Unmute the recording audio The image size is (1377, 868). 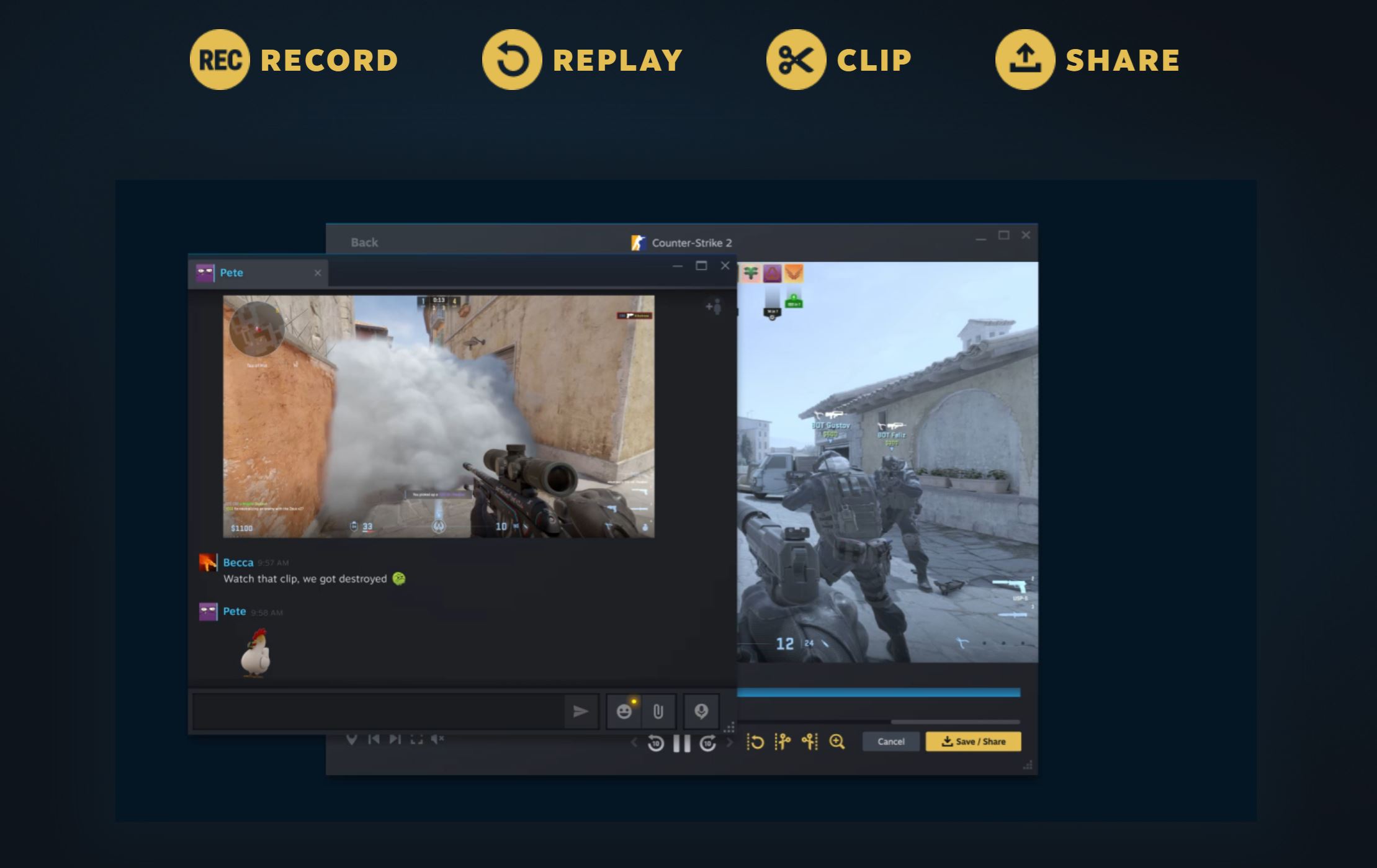pyautogui.click(x=438, y=739)
